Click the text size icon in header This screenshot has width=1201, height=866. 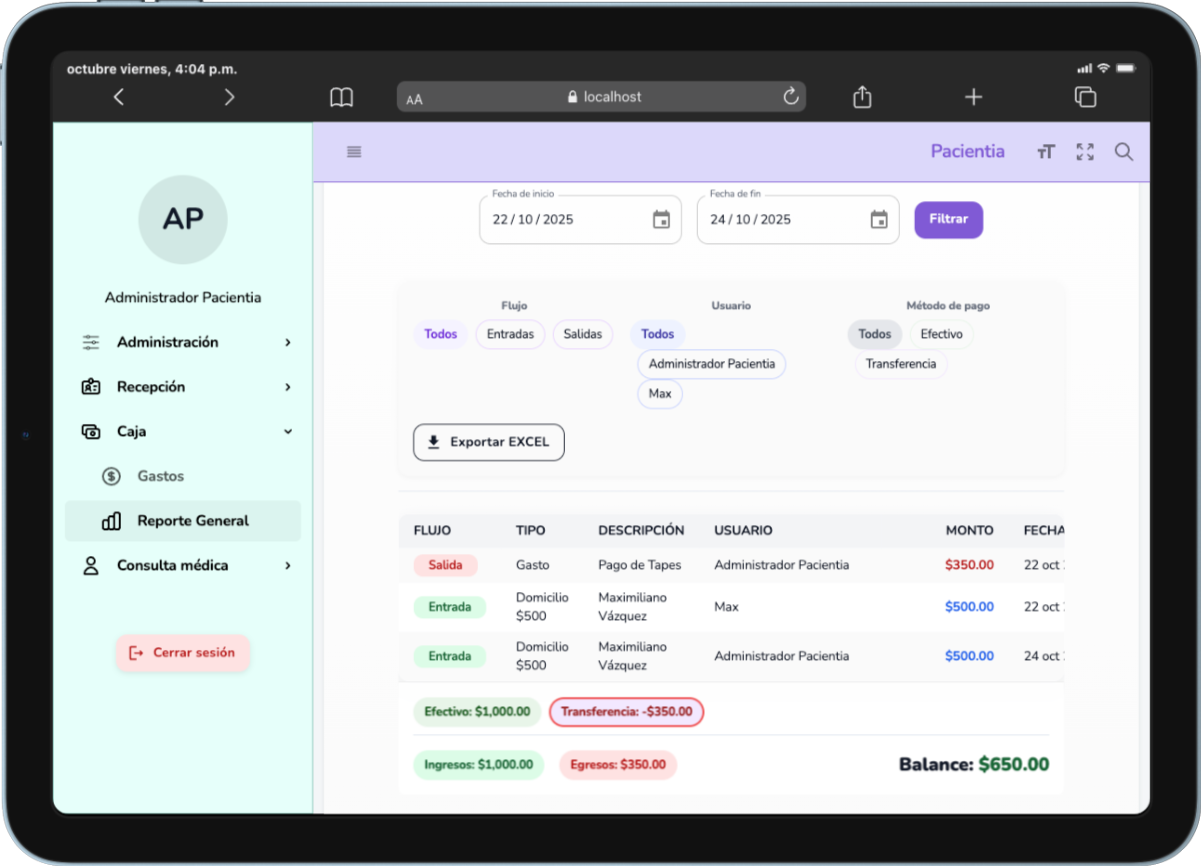pyautogui.click(x=1046, y=152)
